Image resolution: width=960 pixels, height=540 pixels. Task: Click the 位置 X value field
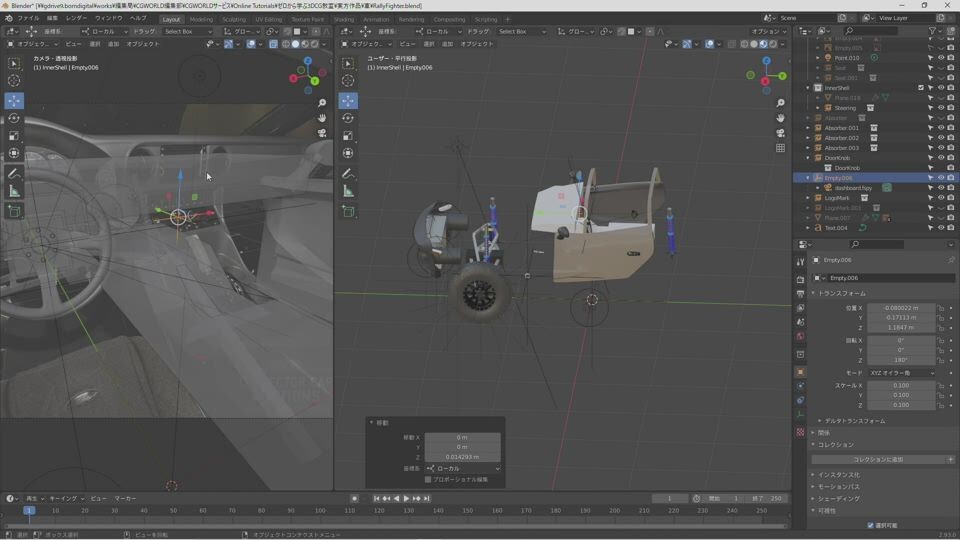(x=901, y=308)
